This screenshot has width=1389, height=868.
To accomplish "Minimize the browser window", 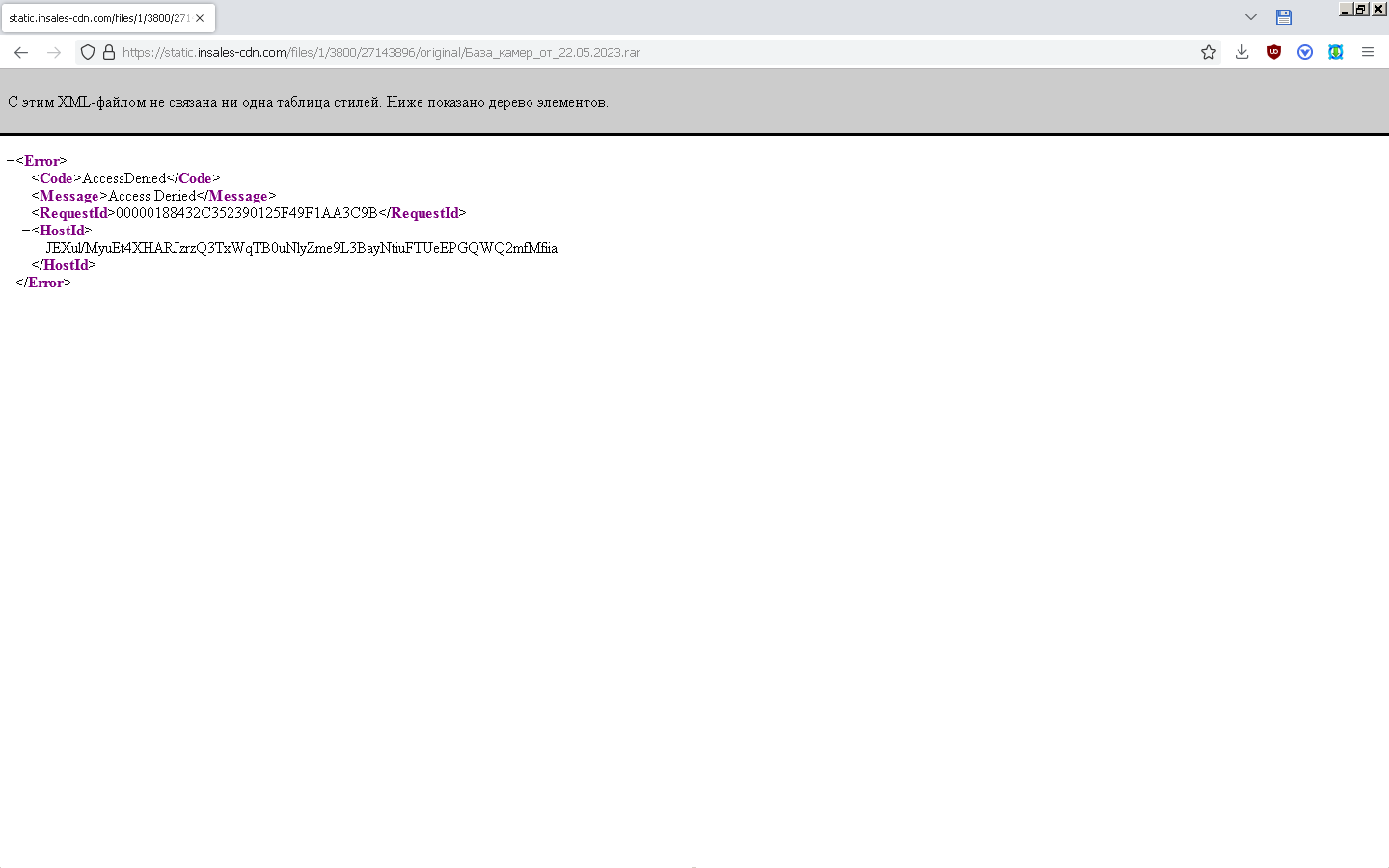I will [x=1346, y=9].
